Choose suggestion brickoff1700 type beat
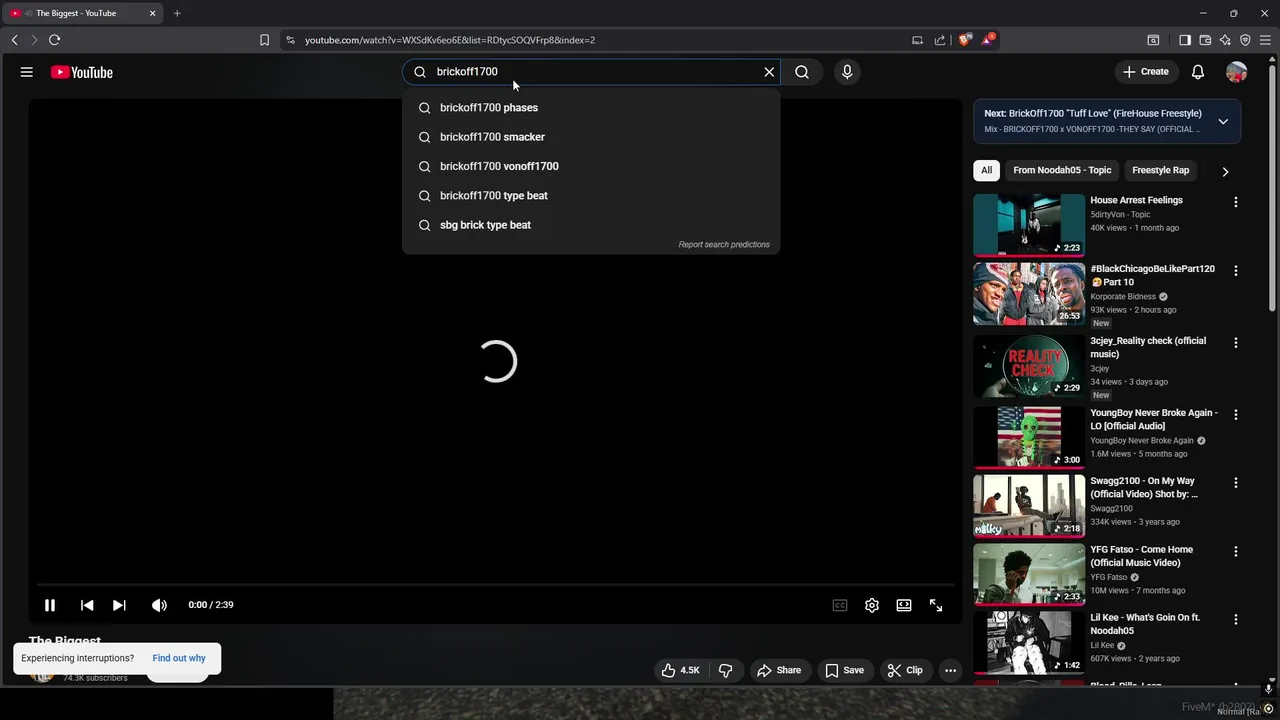Image resolution: width=1280 pixels, height=720 pixels. coord(591,196)
